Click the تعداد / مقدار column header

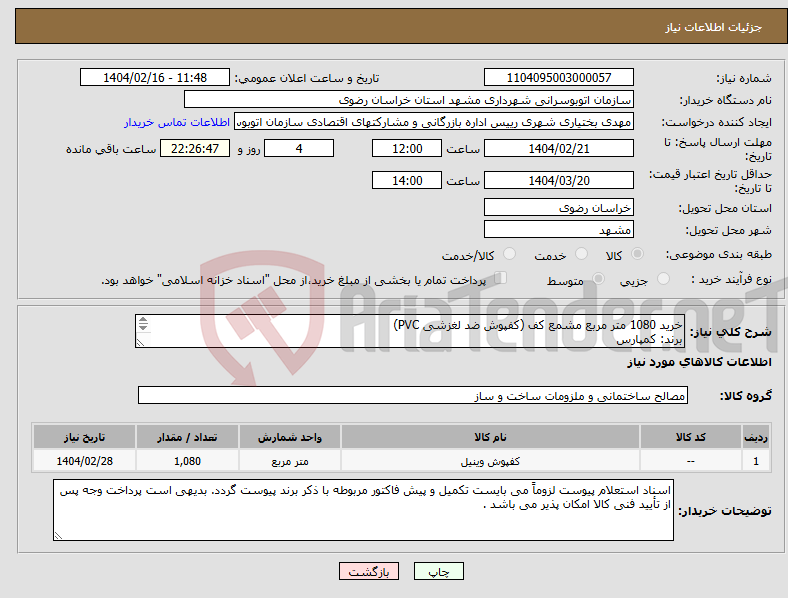187,437
